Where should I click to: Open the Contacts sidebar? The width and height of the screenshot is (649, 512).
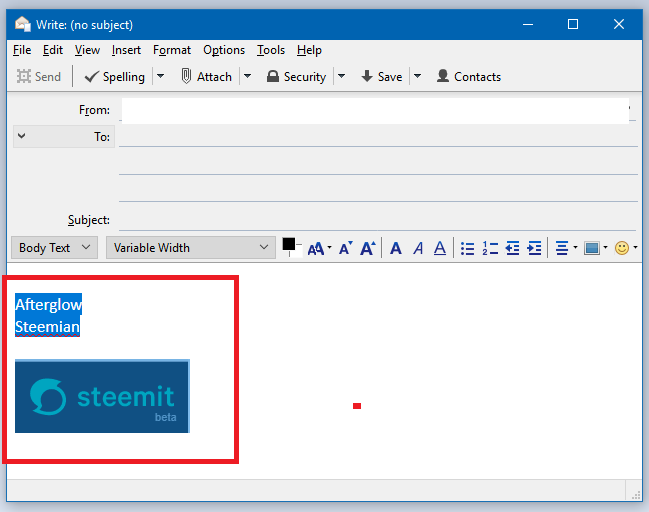469,77
